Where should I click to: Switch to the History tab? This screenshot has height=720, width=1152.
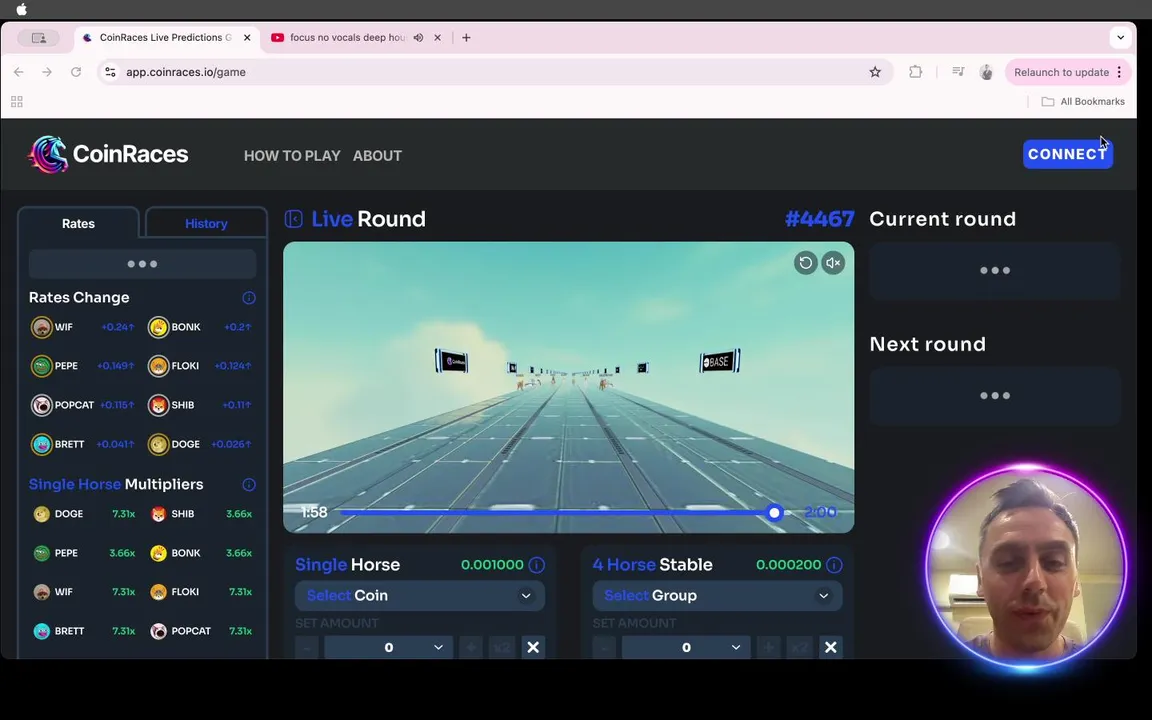coord(206,223)
